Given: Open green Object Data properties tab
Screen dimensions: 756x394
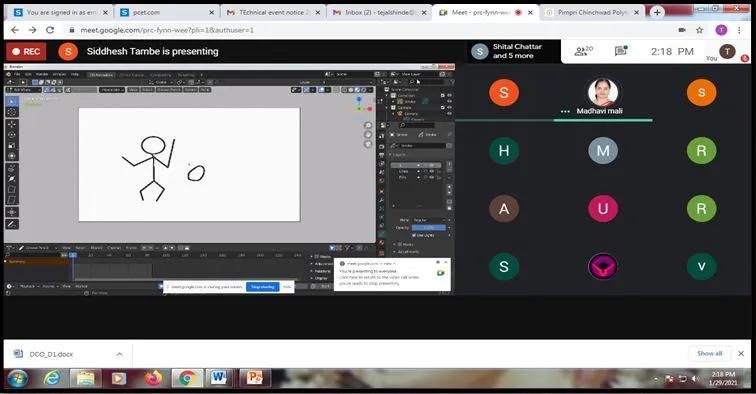Looking at the screenshot, I should [381, 234].
